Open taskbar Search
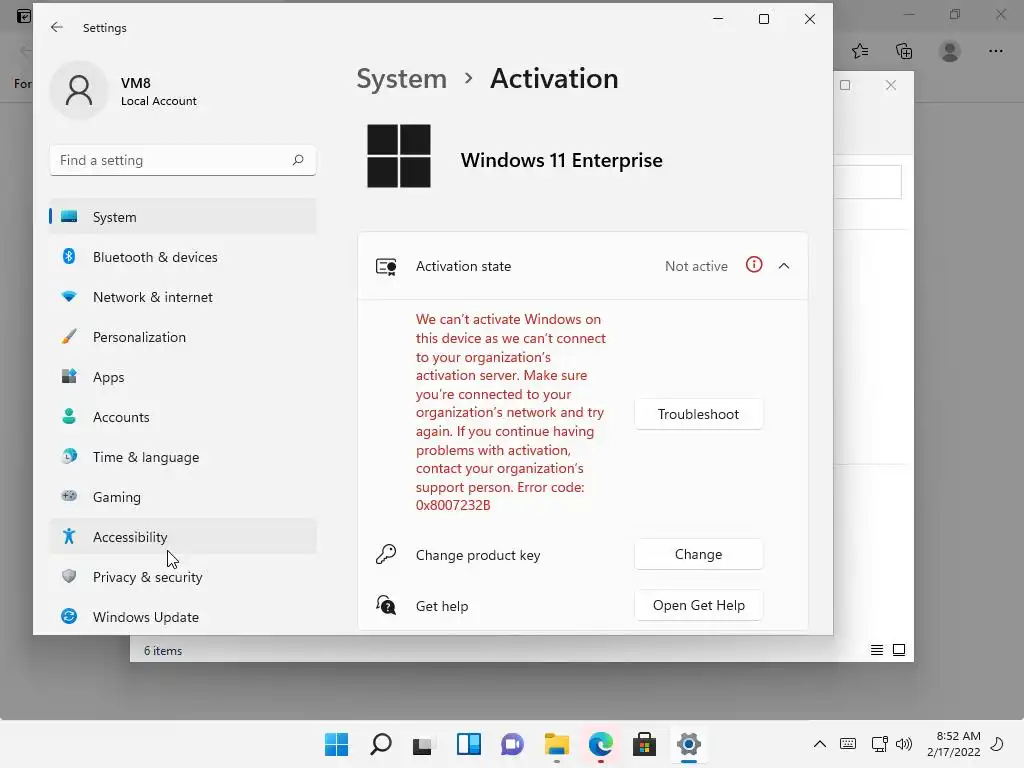This screenshot has height=768, width=1024. (x=381, y=744)
